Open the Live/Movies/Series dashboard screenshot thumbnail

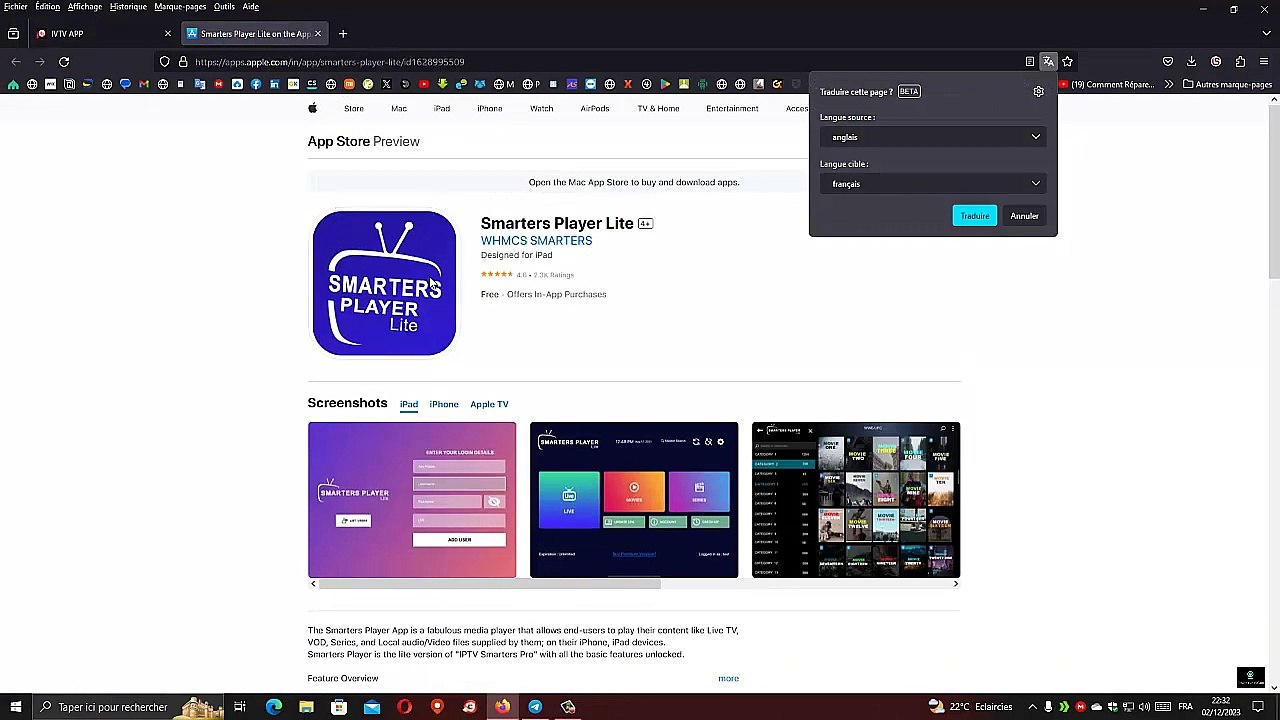pyautogui.click(x=634, y=500)
